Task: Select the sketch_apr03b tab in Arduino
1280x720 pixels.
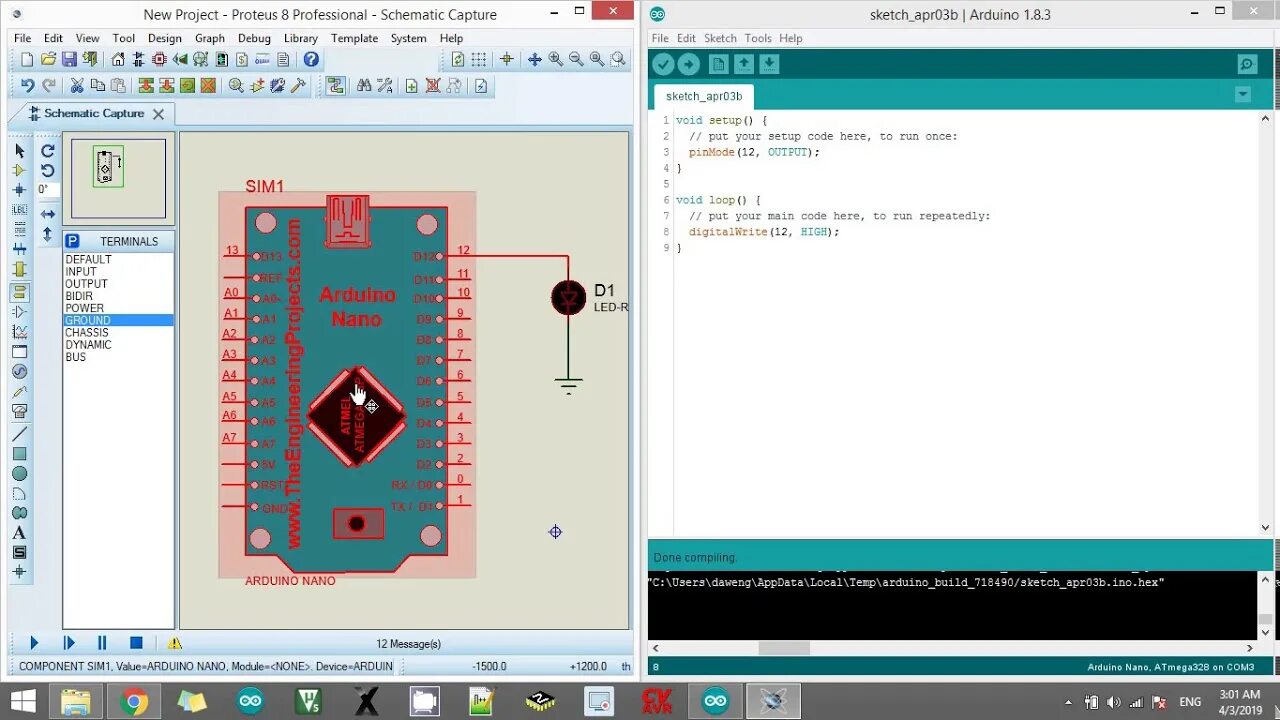Action: (704, 97)
